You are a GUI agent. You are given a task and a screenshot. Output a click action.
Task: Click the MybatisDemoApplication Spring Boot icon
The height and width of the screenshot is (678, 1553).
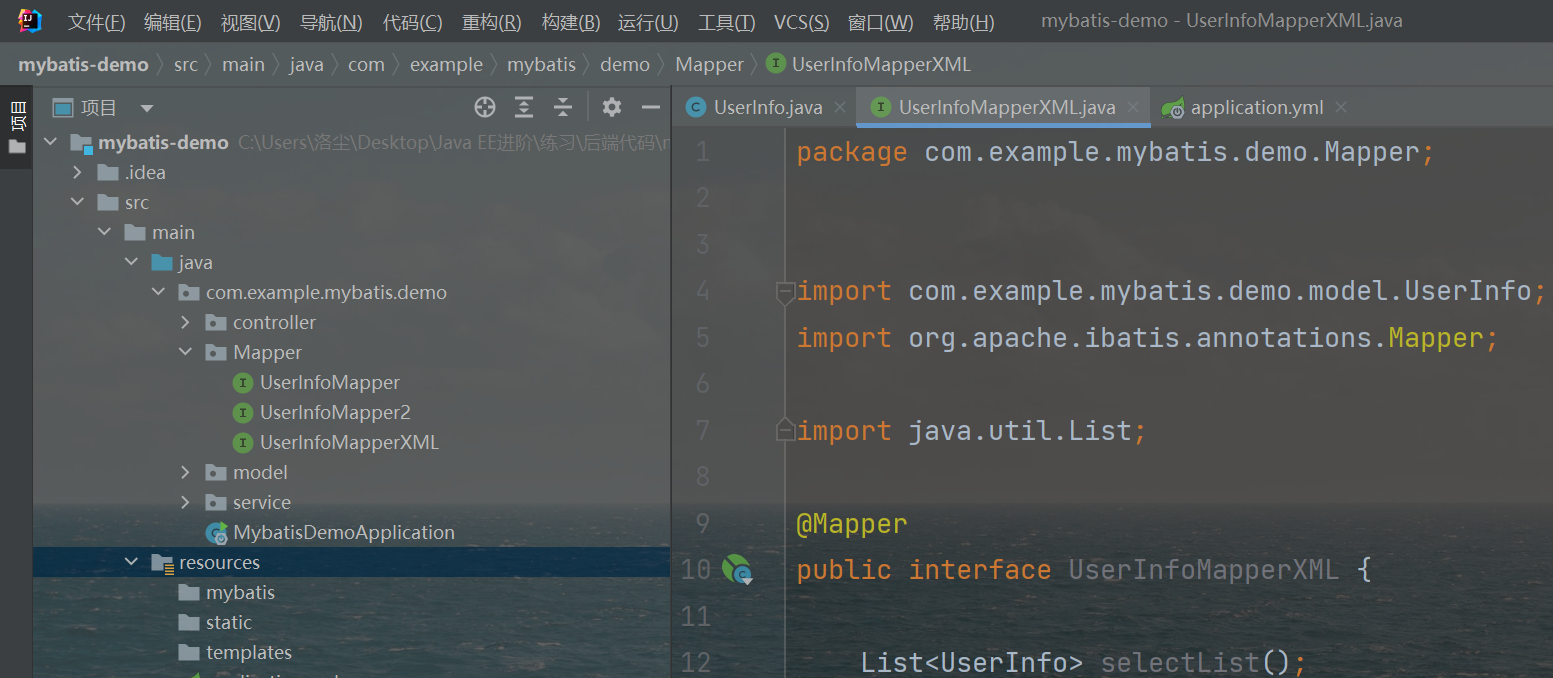(216, 533)
